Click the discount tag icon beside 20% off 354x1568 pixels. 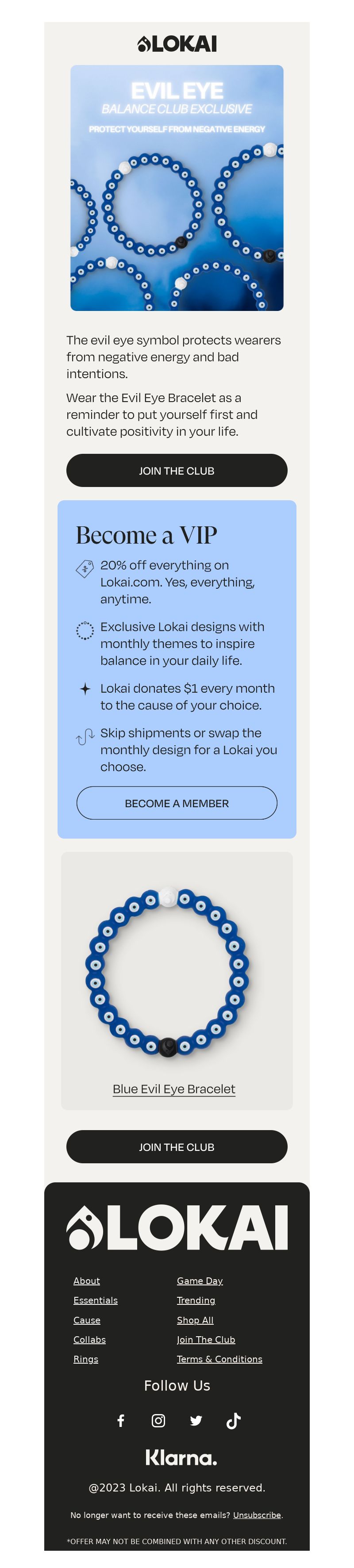point(85,568)
